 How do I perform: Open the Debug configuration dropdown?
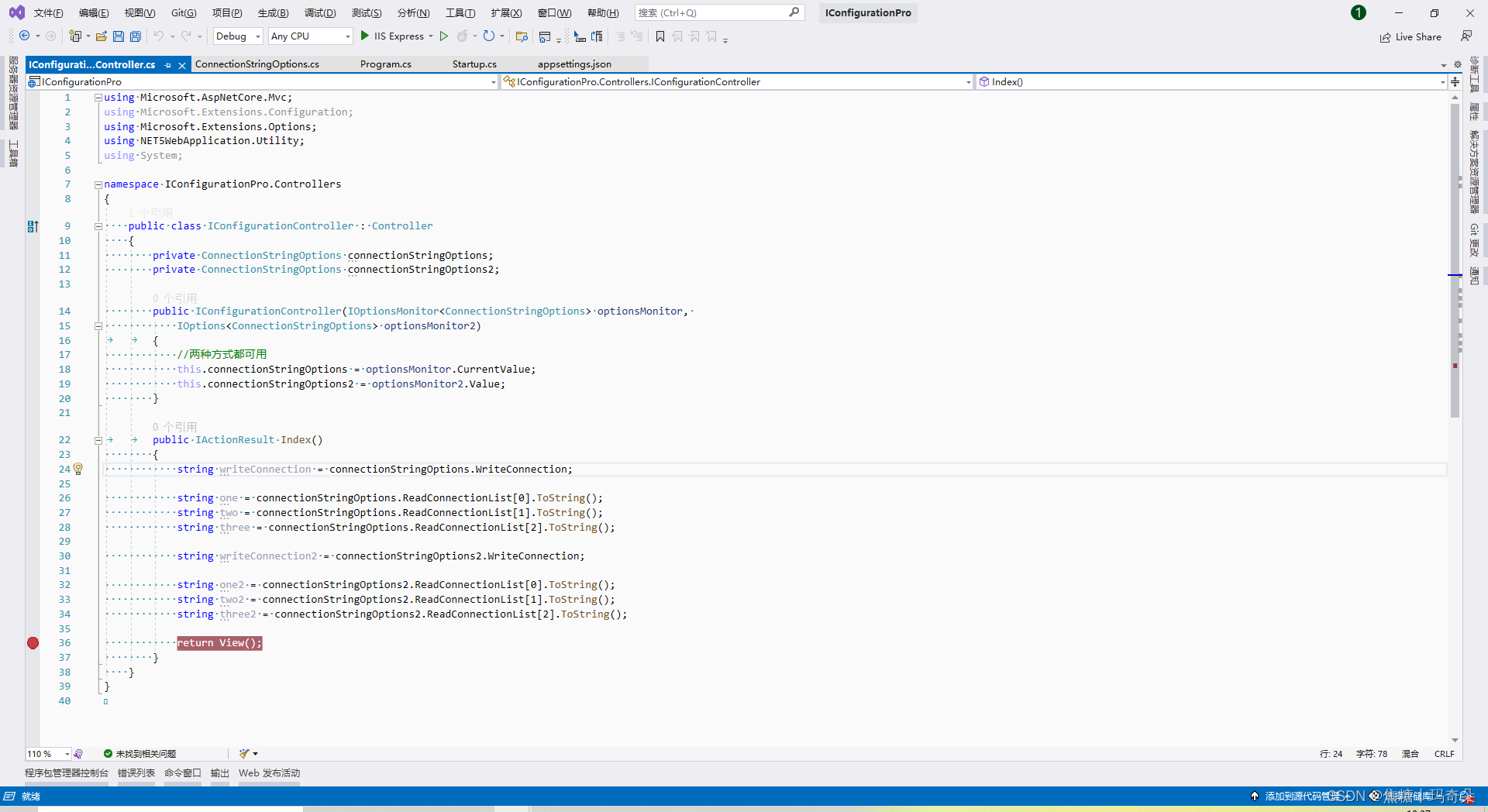(238, 36)
